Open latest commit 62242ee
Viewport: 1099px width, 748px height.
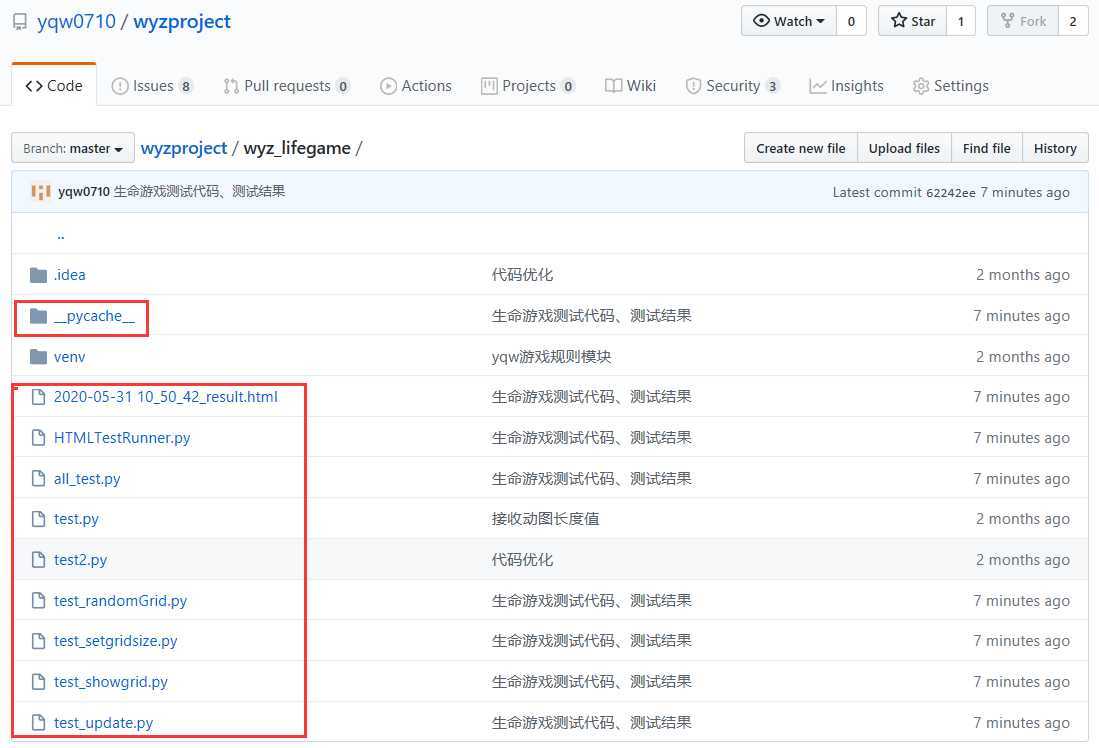click(x=950, y=193)
